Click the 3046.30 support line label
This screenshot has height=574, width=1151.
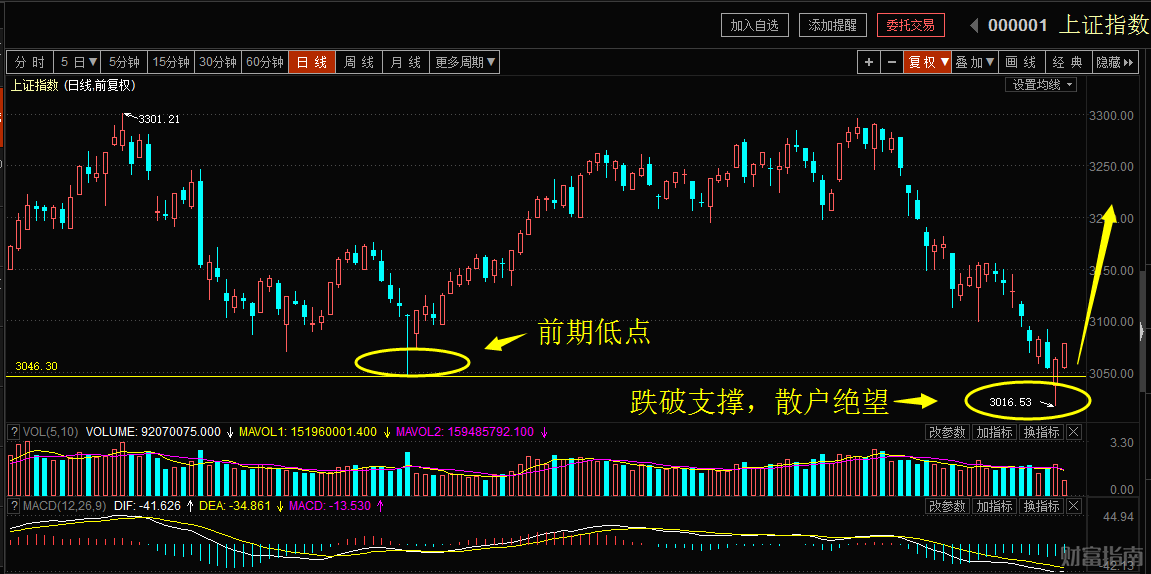[35, 366]
